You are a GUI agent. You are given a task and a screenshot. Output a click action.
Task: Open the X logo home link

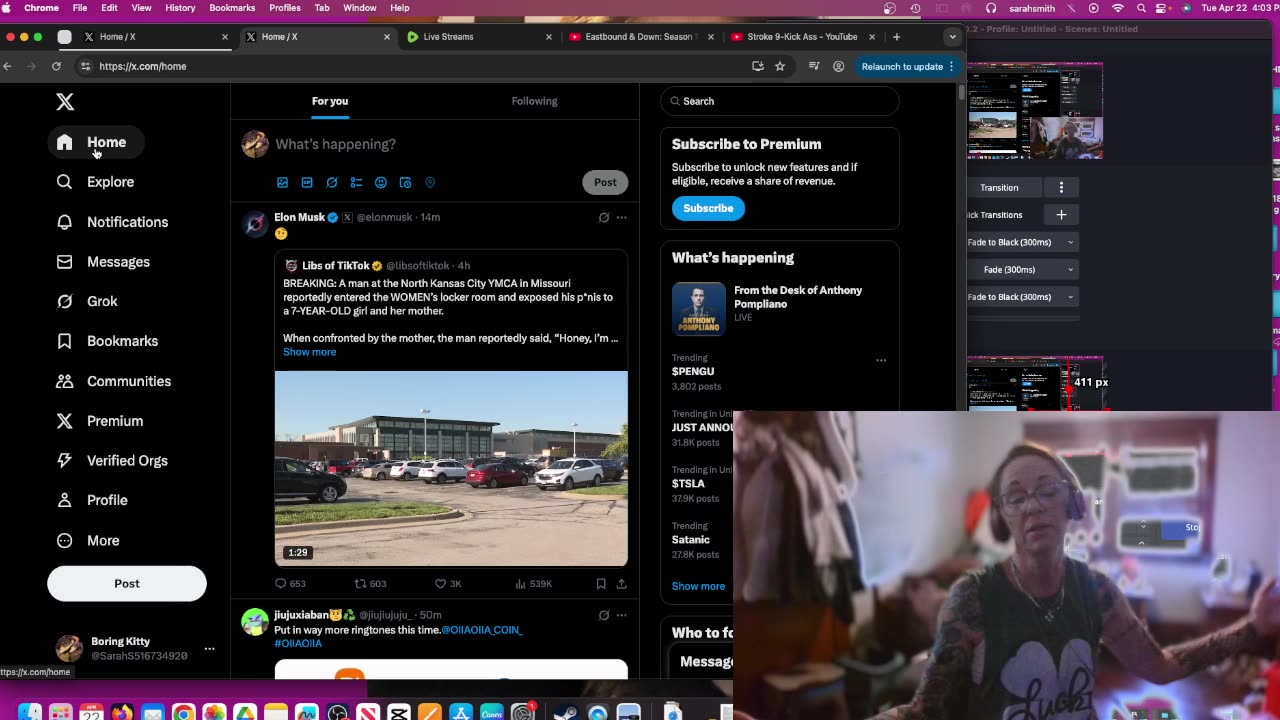(65, 102)
